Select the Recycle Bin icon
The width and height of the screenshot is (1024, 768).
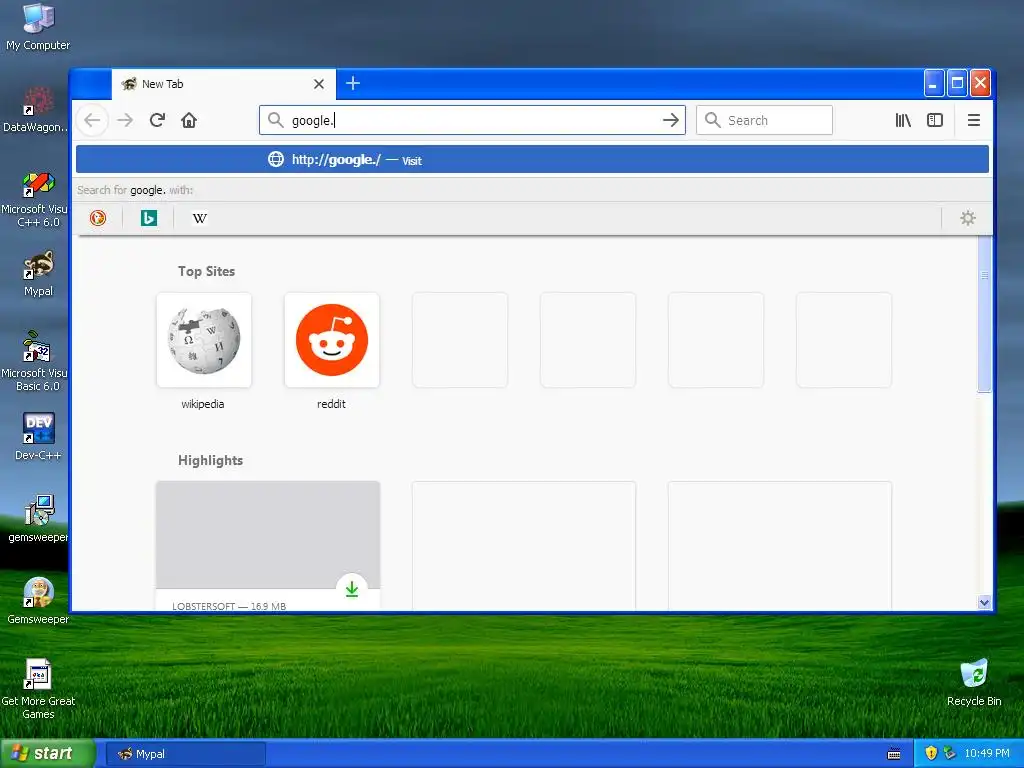click(x=974, y=683)
